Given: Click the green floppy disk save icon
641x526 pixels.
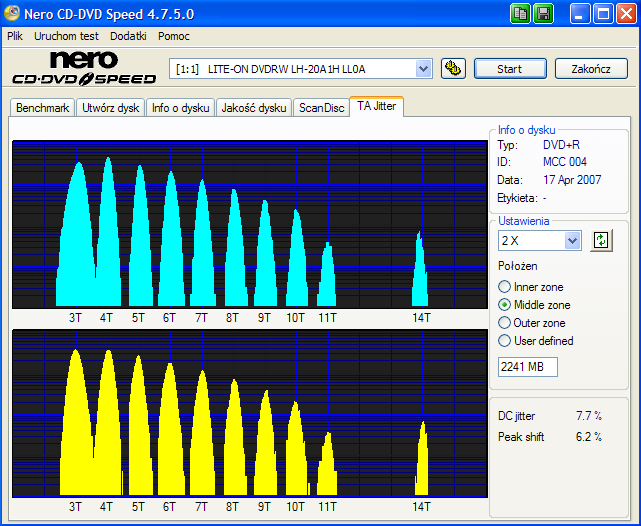Looking at the screenshot, I should [x=544, y=13].
